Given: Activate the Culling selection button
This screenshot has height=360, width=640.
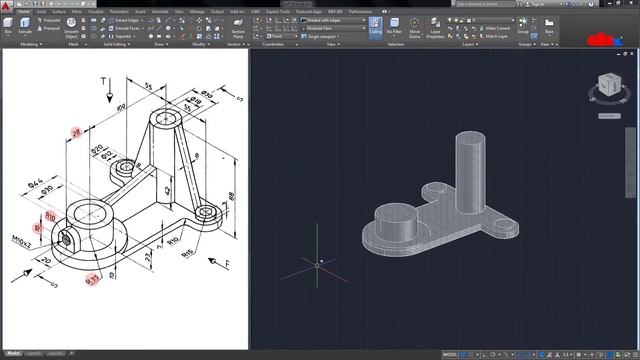Looking at the screenshot, I should coord(375,28).
